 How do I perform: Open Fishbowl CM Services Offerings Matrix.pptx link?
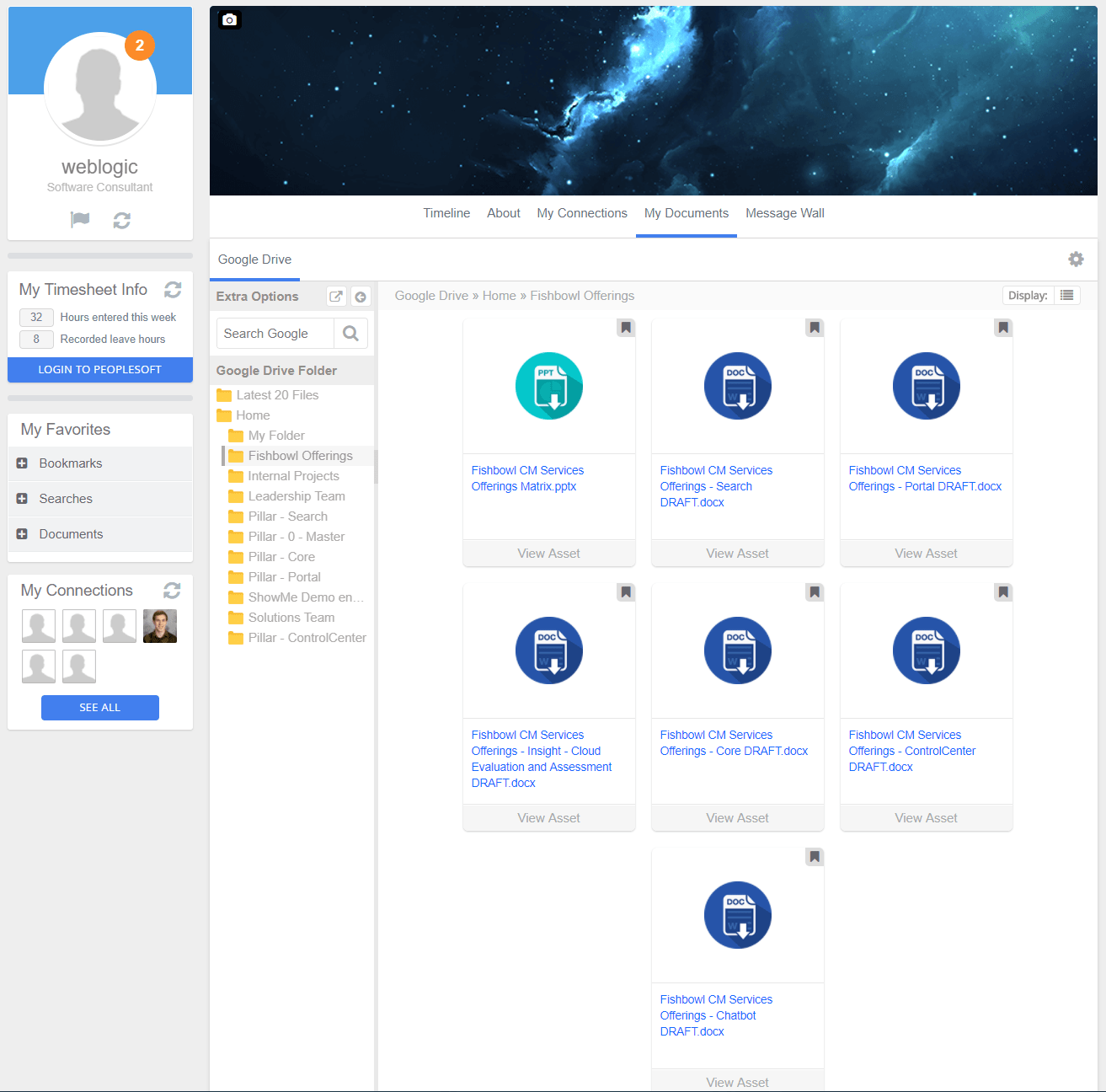click(x=528, y=479)
